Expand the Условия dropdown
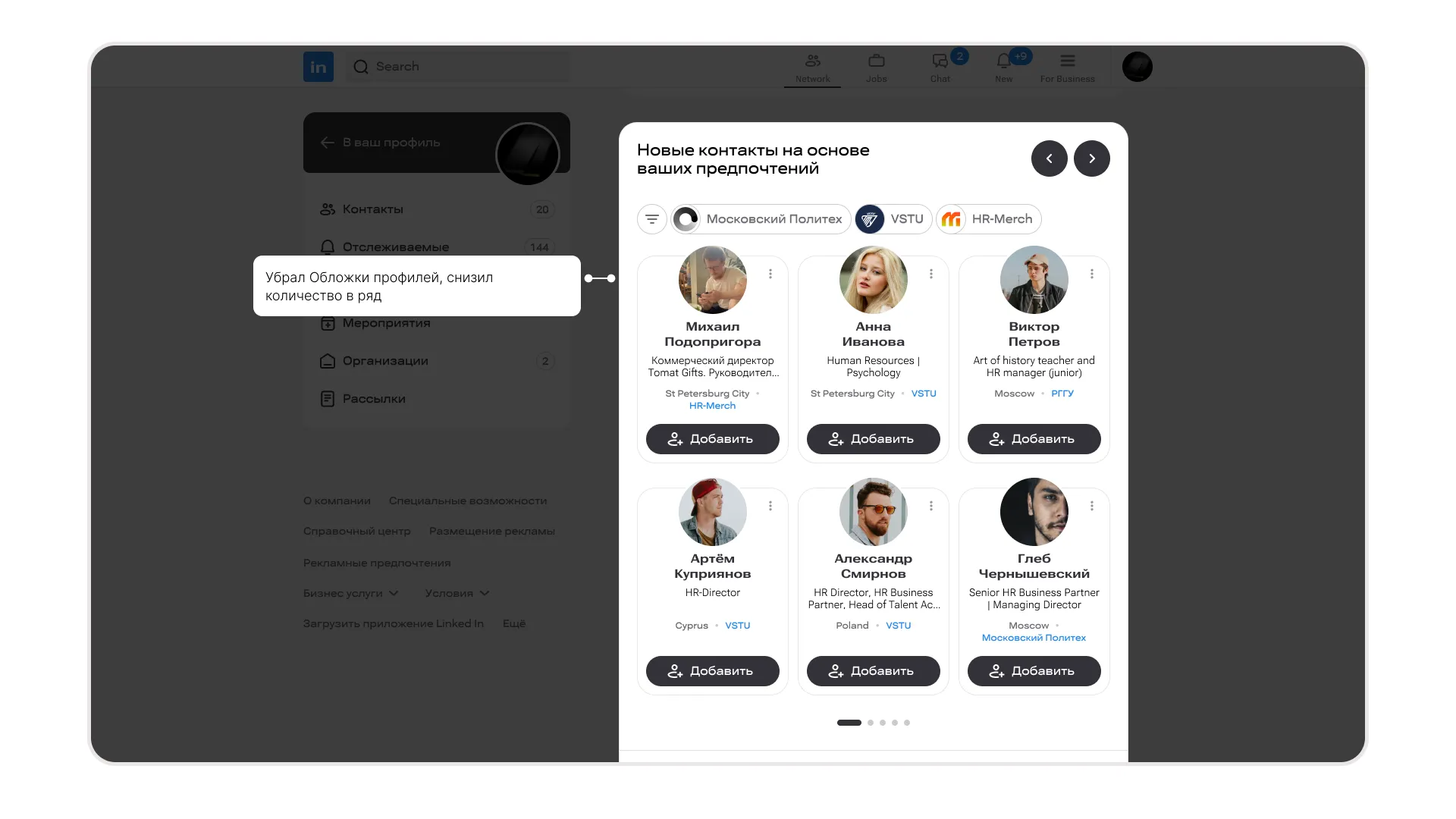 pyautogui.click(x=457, y=593)
